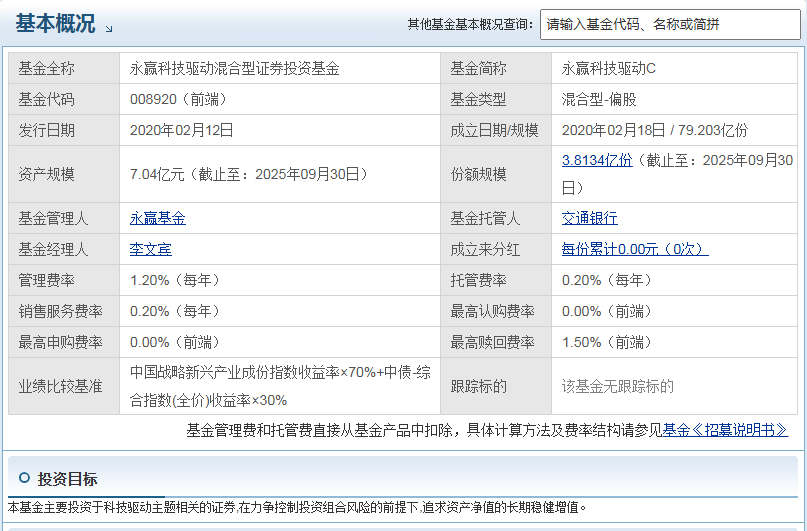Click the 成立来分红 label cell
The width and height of the screenshot is (807, 531).
click(x=496, y=249)
